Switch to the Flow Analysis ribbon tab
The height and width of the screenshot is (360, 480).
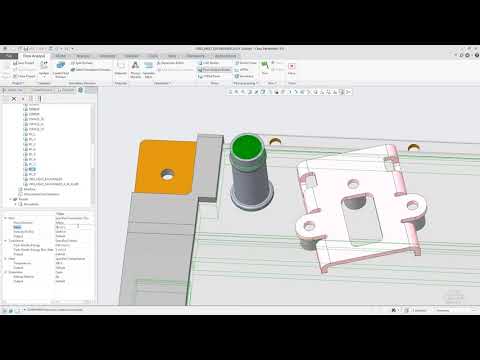[x=34, y=56]
